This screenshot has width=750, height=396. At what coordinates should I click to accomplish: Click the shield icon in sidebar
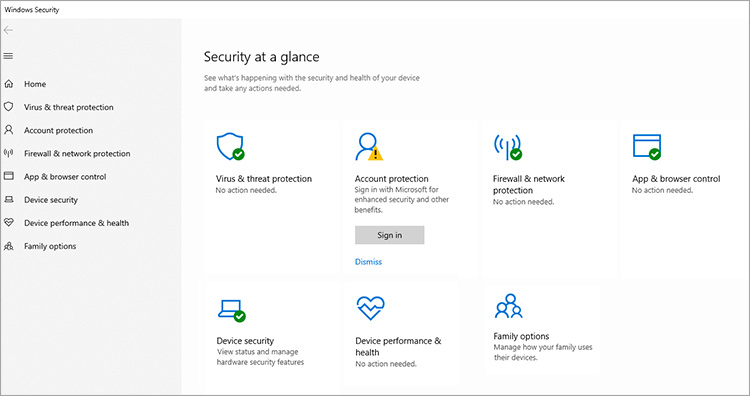(x=9, y=107)
